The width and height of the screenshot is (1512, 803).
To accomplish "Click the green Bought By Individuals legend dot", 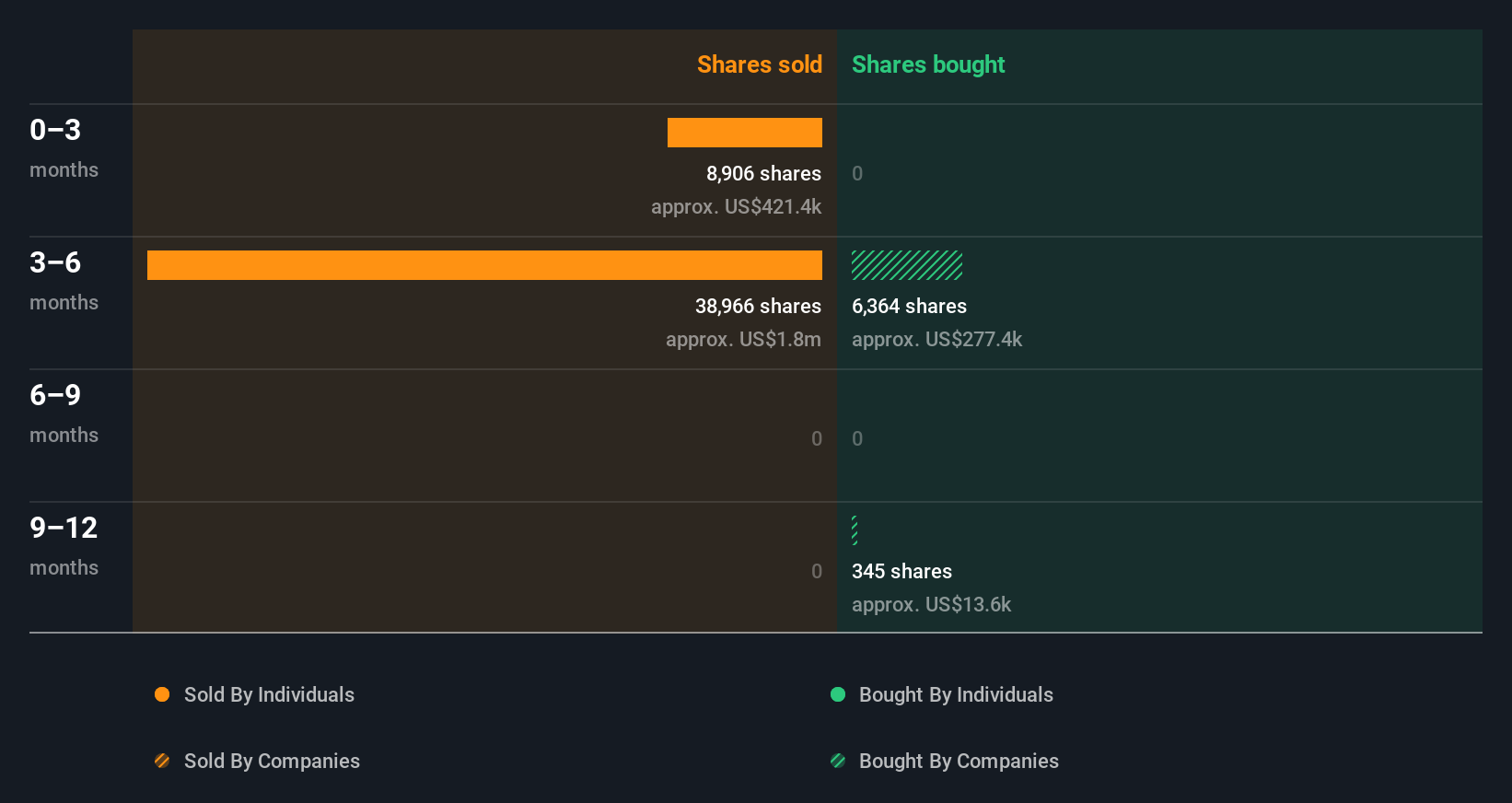I will click(x=838, y=694).
